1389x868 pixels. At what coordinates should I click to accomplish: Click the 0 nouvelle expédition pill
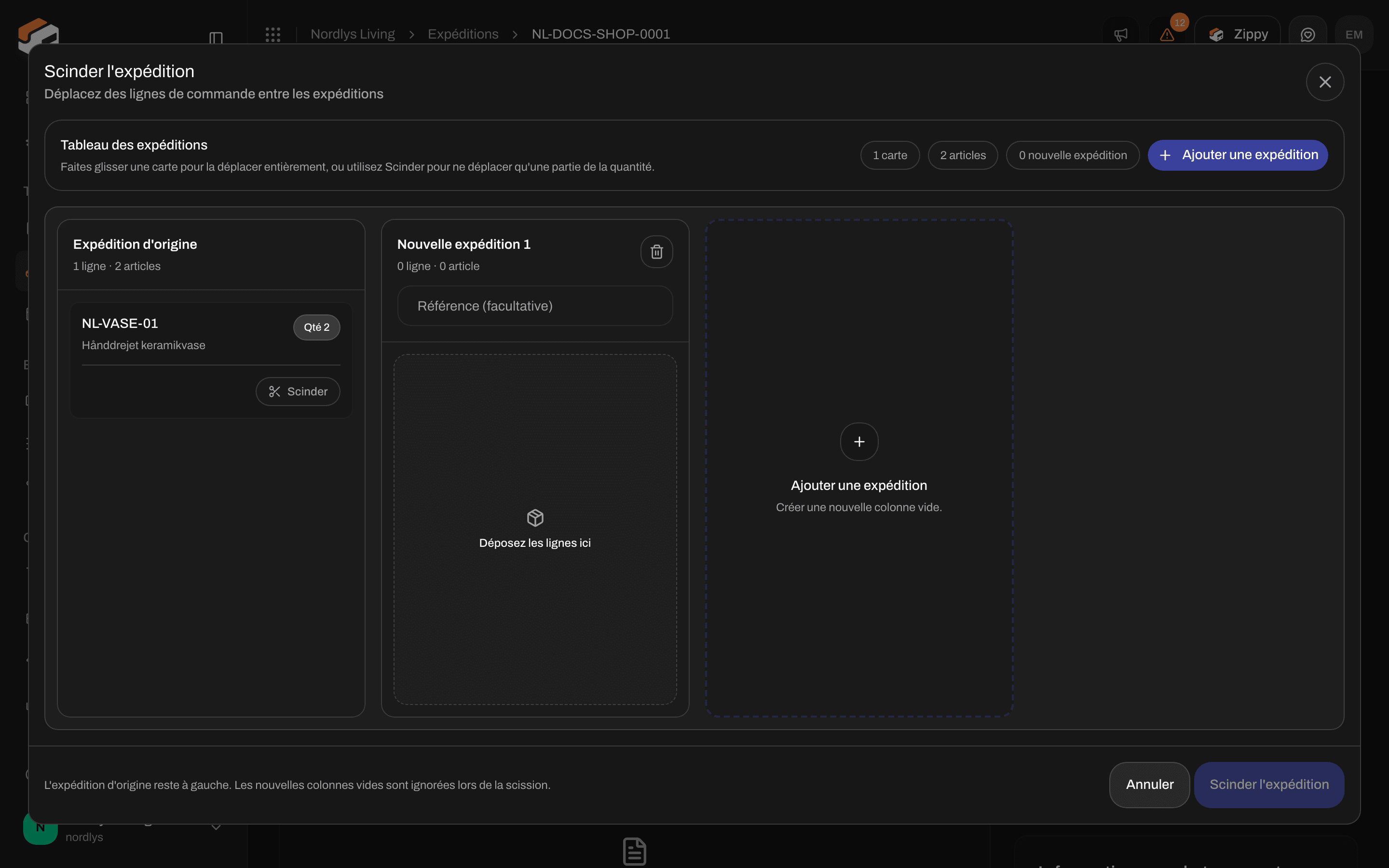1073,155
